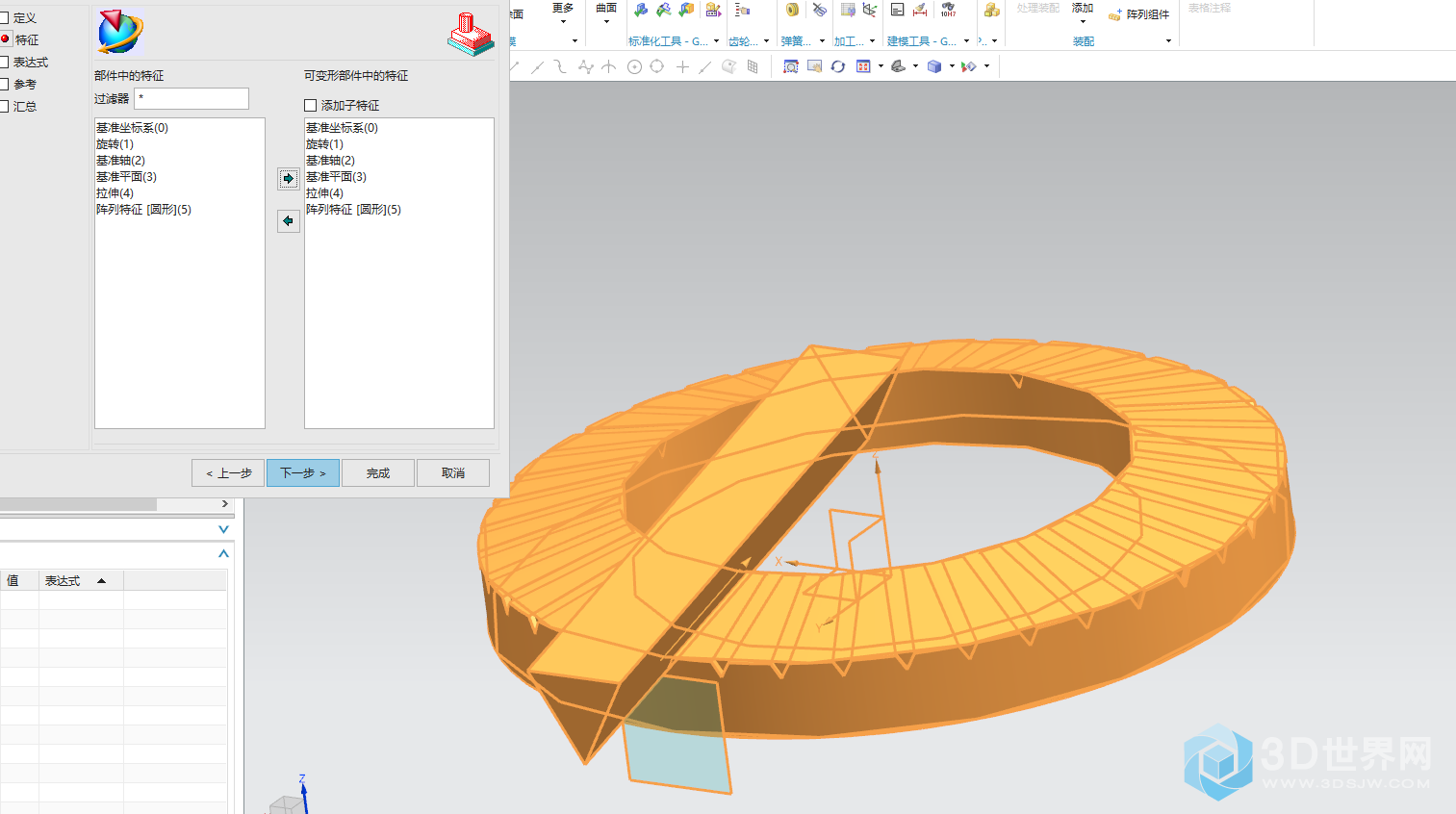This screenshot has width=1456, height=814.
Task: Click the horizontal scrollbar right arrow
Action: (225, 504)
